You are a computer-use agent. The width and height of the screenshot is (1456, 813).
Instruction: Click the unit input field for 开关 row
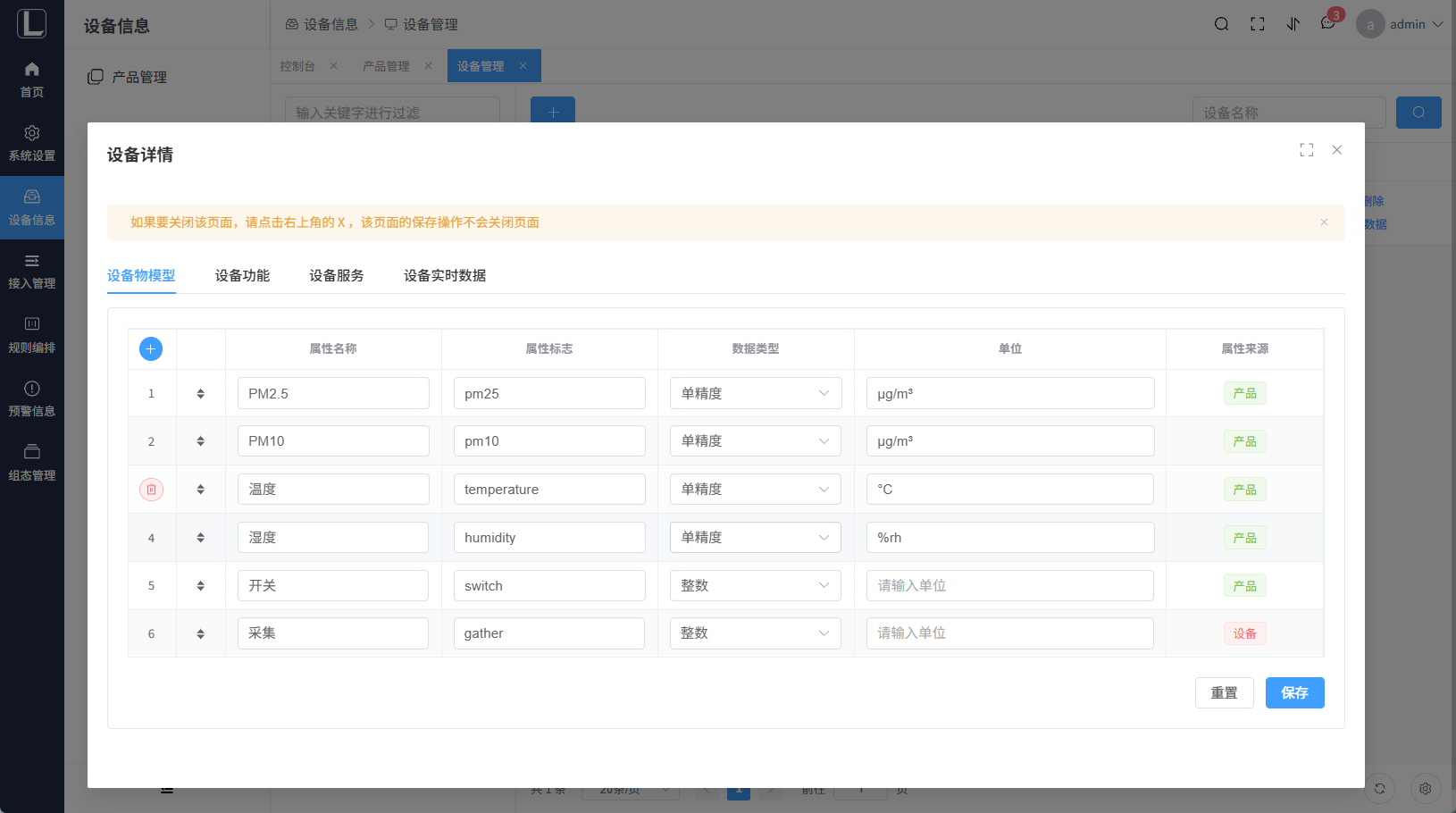[1009, 586]
